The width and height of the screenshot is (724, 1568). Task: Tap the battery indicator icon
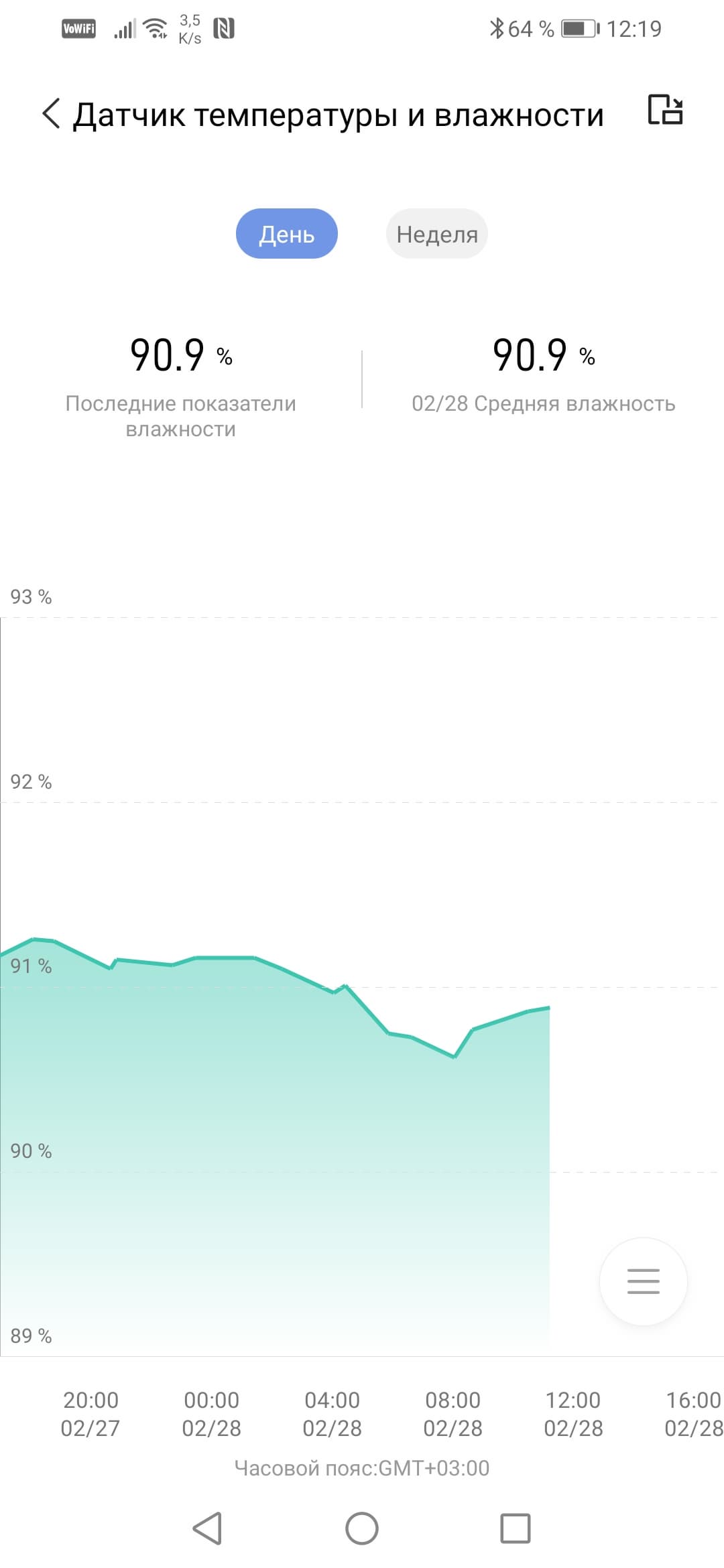(579, 29)
